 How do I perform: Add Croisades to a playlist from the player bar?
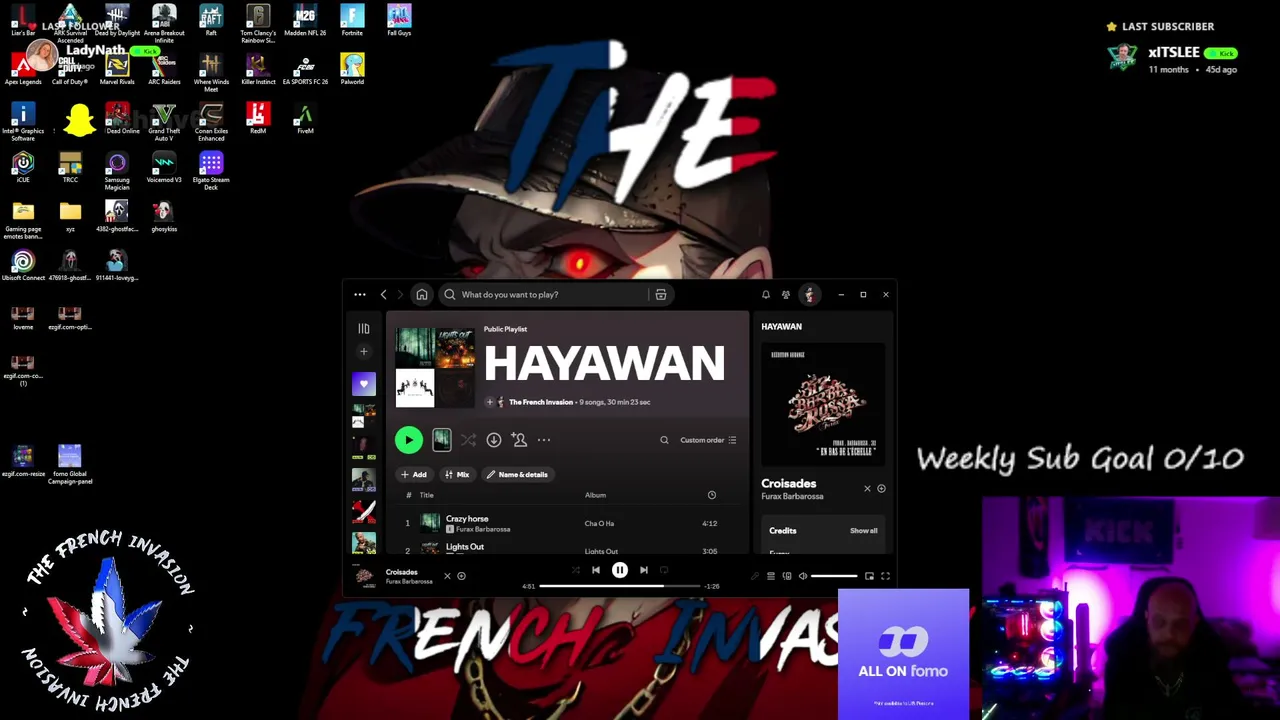pyautogui.click(x=461, y=576)
